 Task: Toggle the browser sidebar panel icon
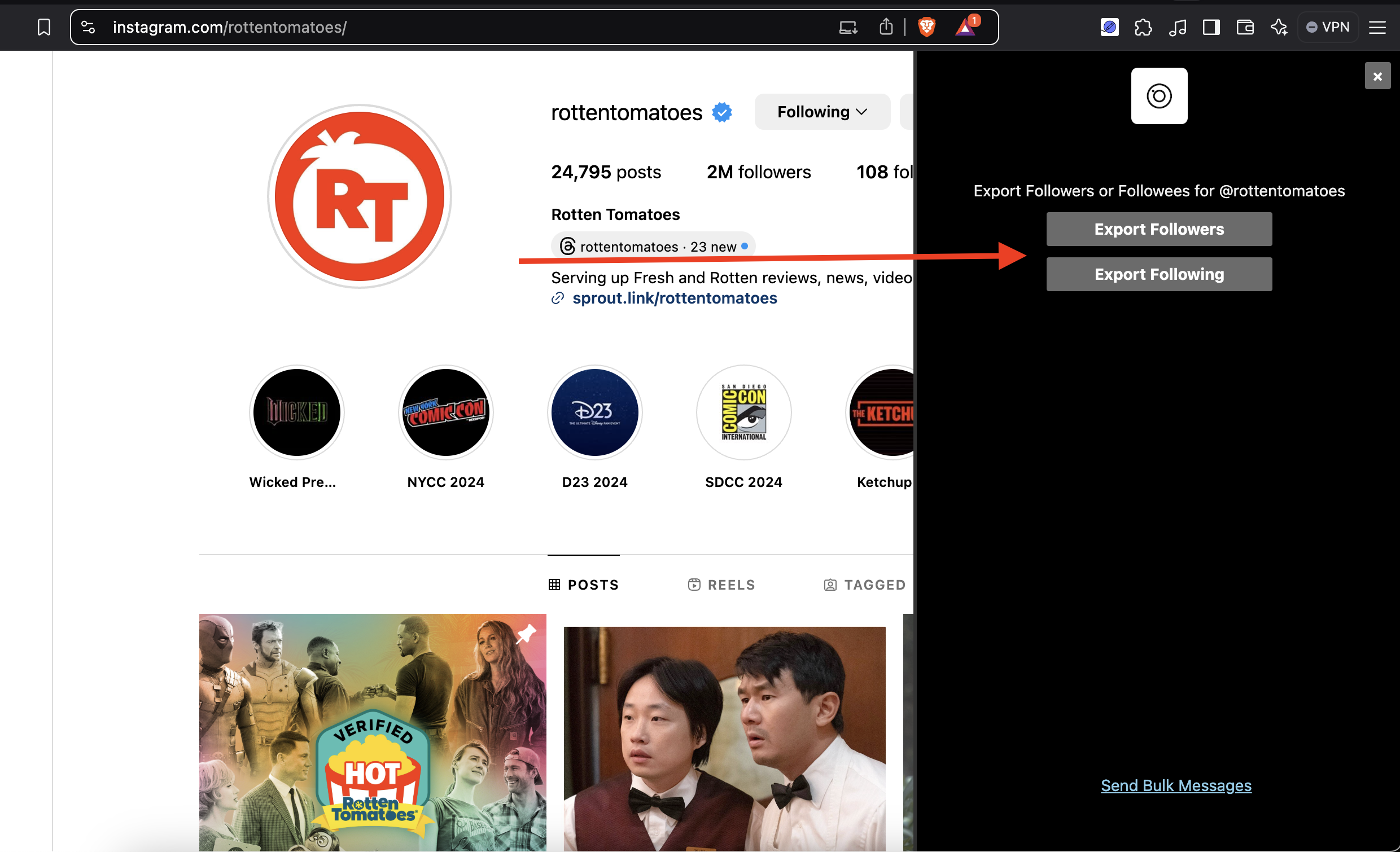pos(1211,27)
